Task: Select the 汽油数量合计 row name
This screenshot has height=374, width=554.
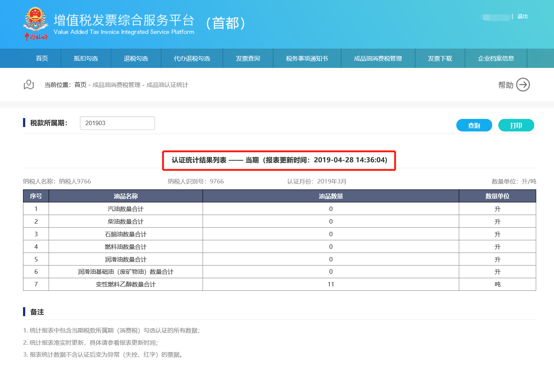Action: (x=126, y=209)
